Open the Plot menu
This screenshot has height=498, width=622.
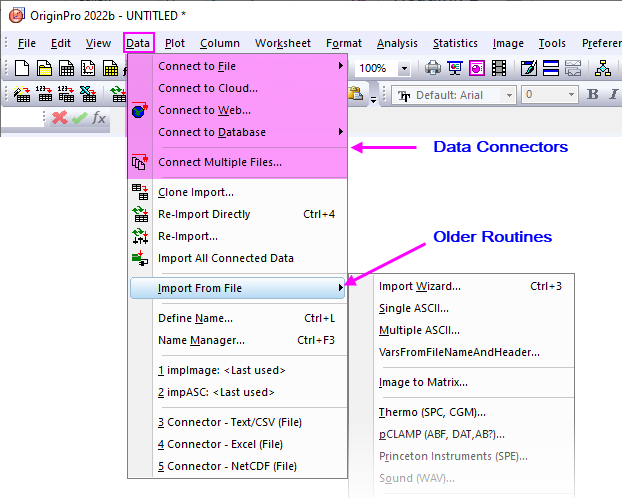tap(175, 43)
